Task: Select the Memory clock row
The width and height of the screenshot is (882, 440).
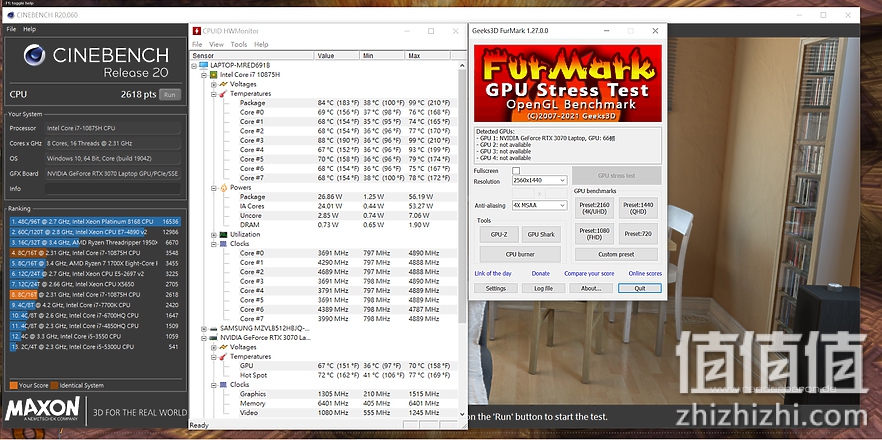Action: click(323, 403)
